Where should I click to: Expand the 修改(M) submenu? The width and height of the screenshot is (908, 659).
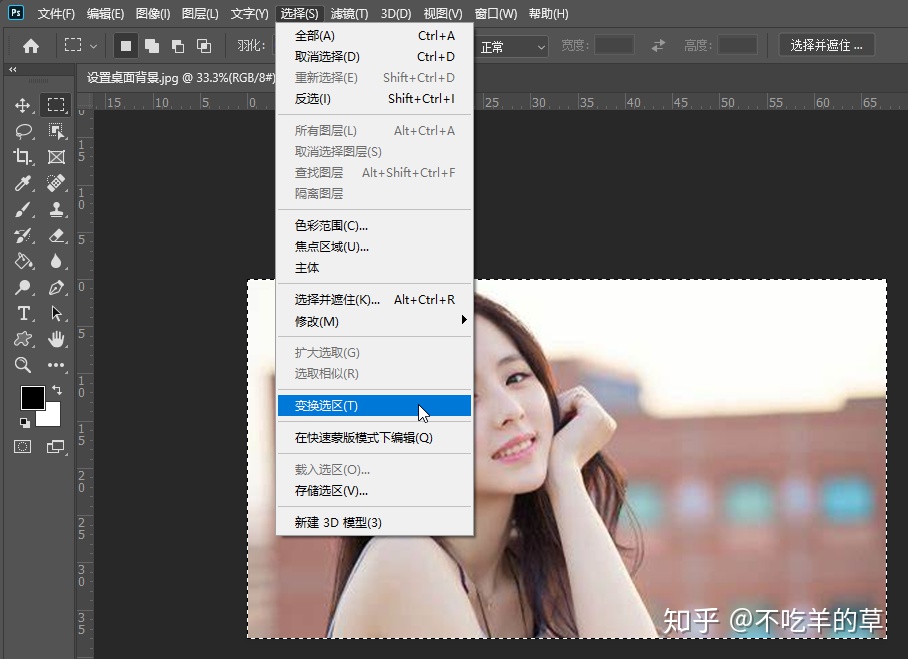click(x=374, y=321)
